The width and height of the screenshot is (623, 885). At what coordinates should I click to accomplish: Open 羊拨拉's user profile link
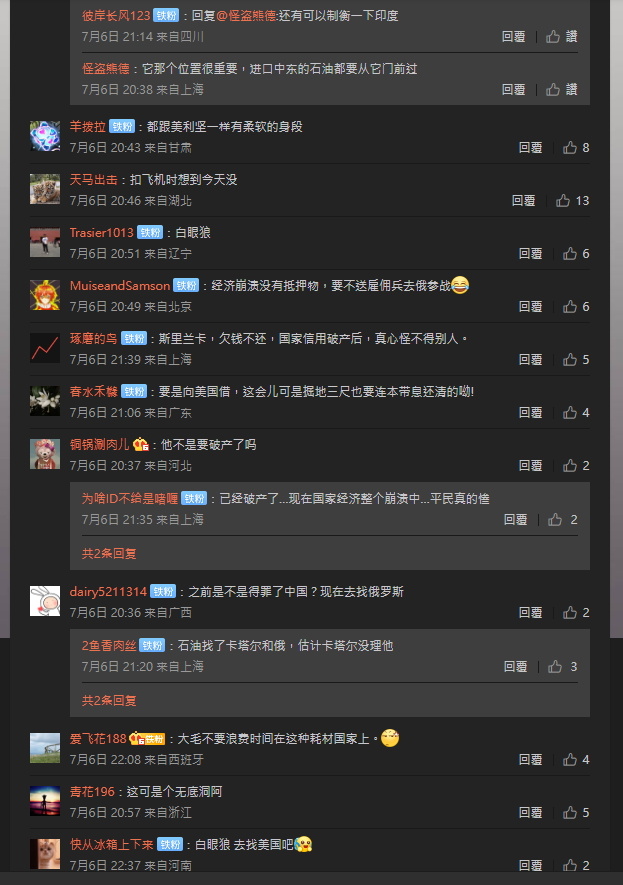click(87, 126)
